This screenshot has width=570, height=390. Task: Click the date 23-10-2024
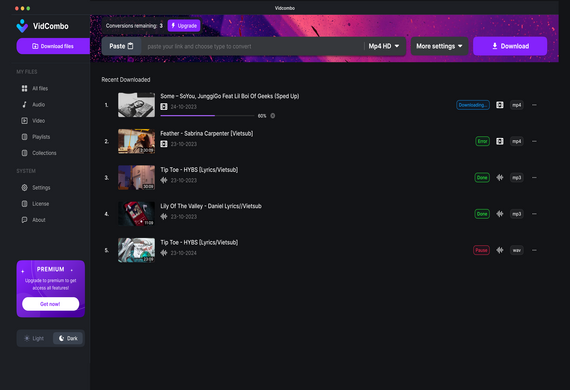(x=184, y=253)
